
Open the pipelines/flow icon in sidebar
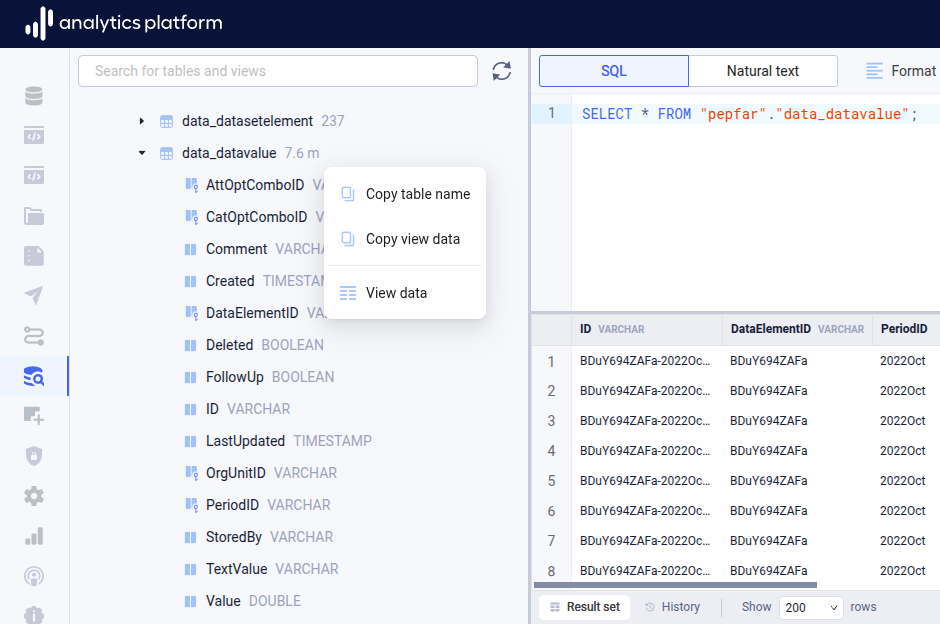click(x=33, y=336)
